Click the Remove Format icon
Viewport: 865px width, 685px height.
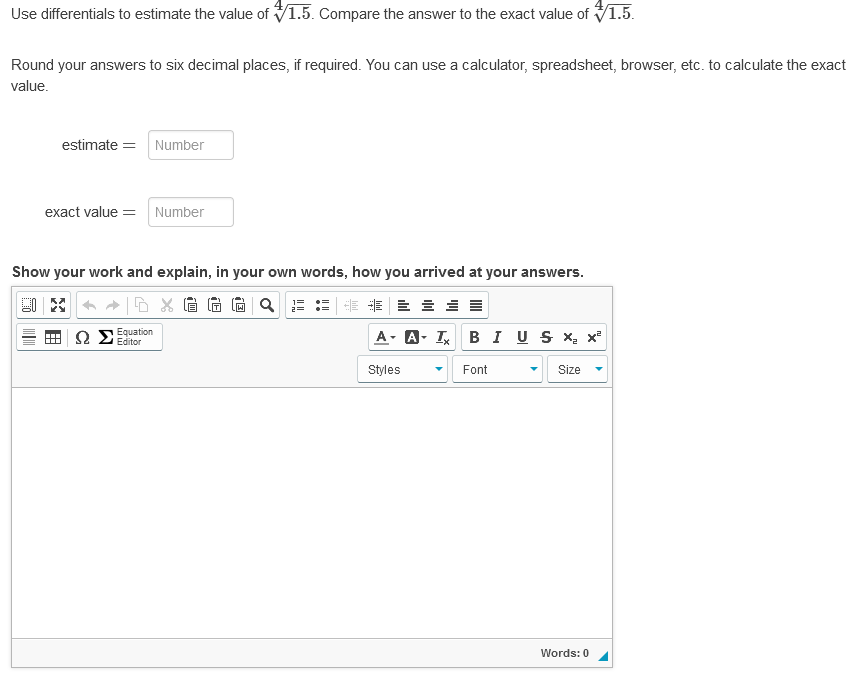pos(442,337)
